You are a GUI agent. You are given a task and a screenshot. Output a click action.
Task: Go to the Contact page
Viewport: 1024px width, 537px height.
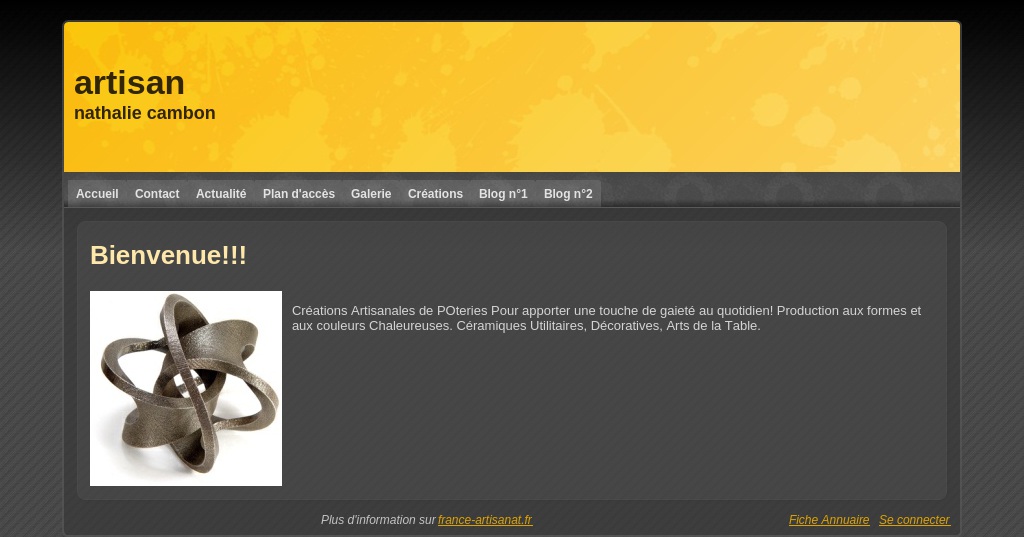coord(157,194)
